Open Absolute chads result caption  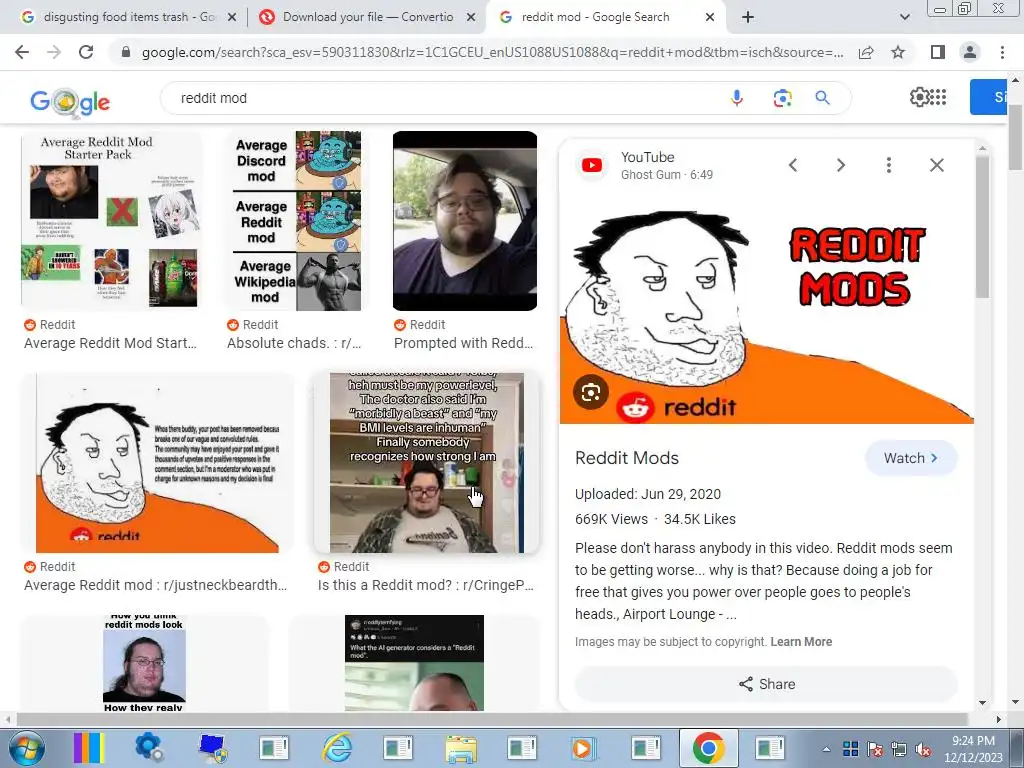(294, 343)
